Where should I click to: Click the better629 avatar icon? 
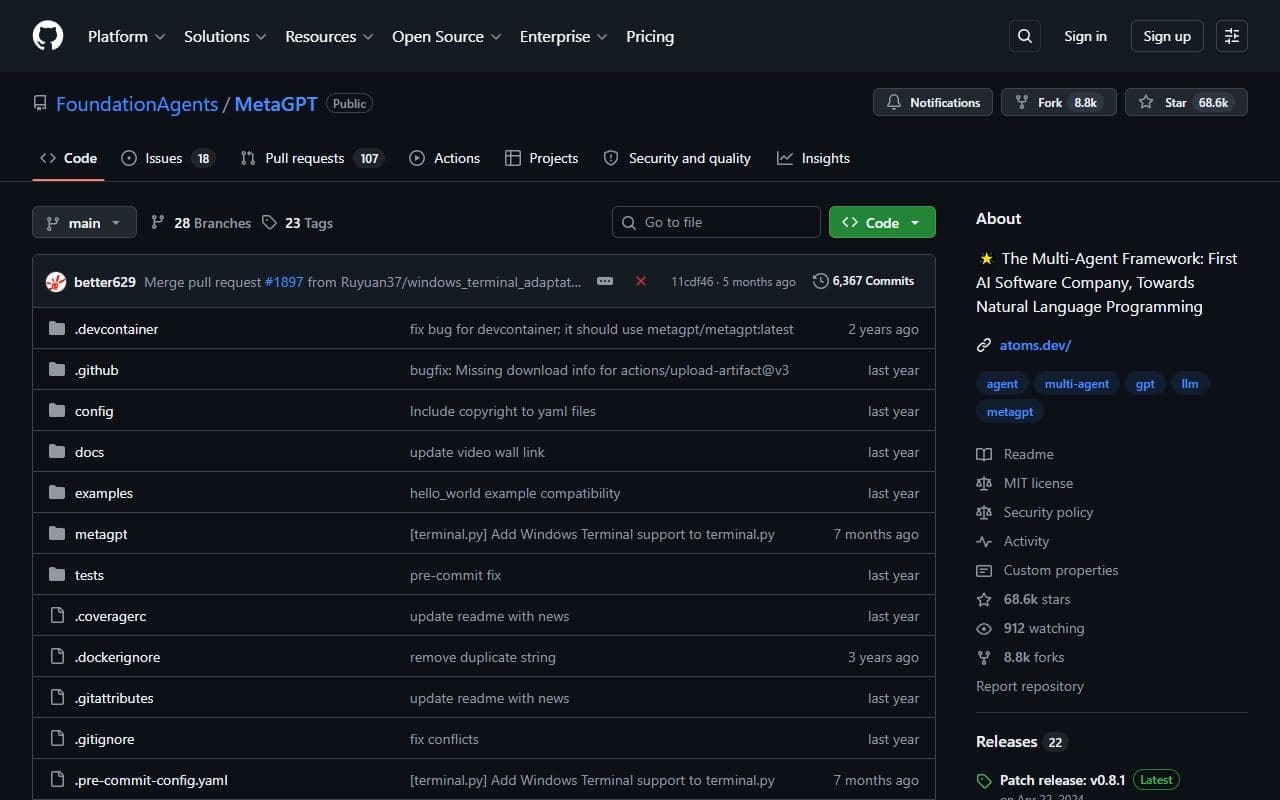[56, 282]
